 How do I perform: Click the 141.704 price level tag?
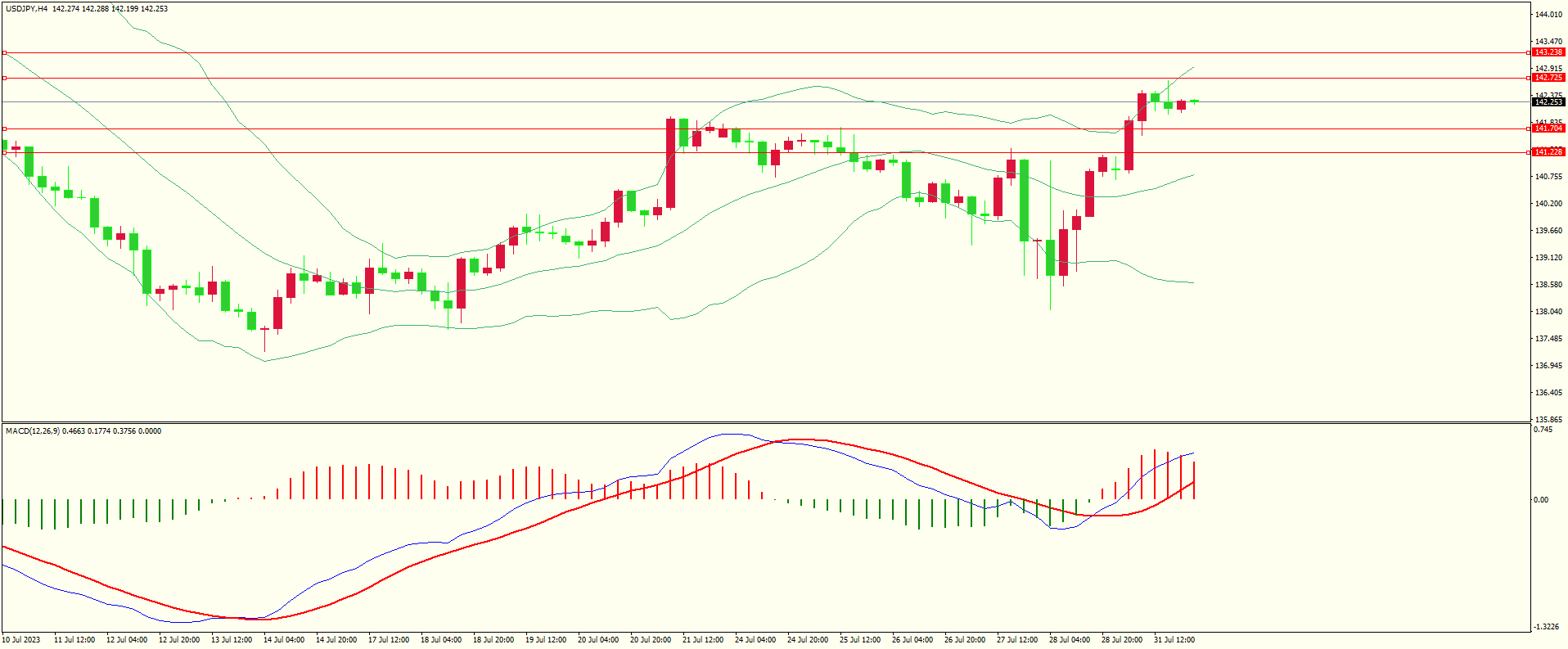[x=1548, y=128]
